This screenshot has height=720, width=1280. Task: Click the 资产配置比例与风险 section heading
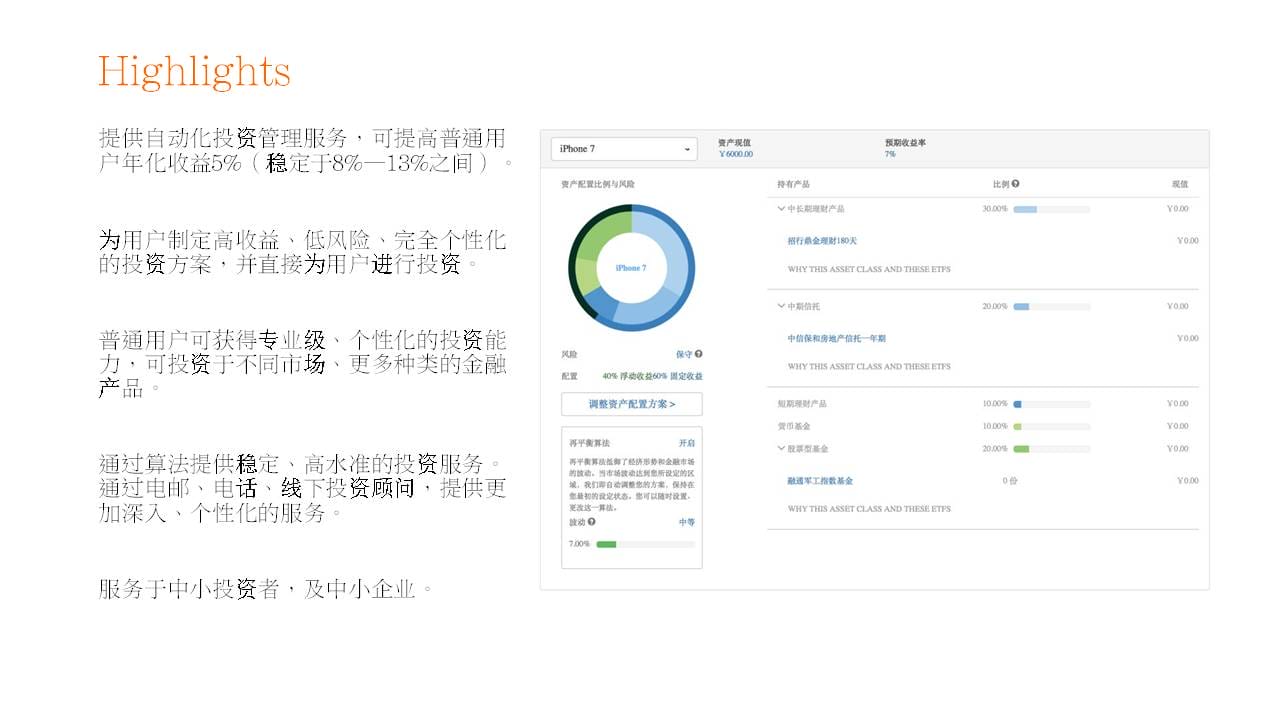click(598, 184)
